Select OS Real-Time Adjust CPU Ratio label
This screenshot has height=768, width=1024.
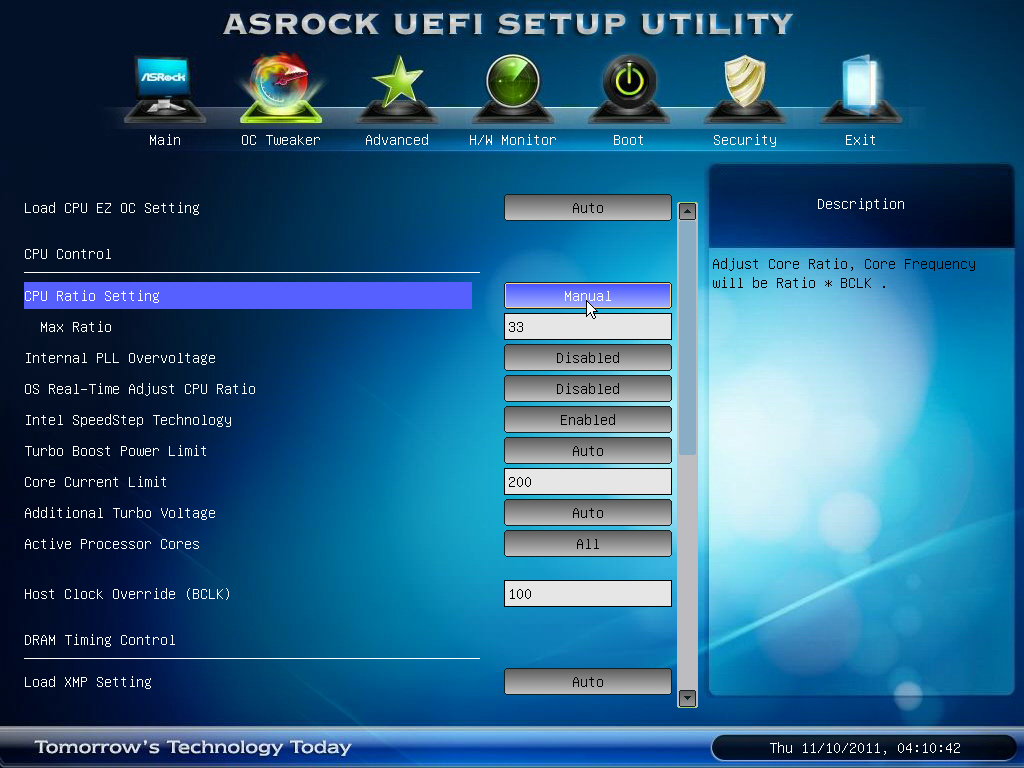pyautogui.click(x=140, y=389)
